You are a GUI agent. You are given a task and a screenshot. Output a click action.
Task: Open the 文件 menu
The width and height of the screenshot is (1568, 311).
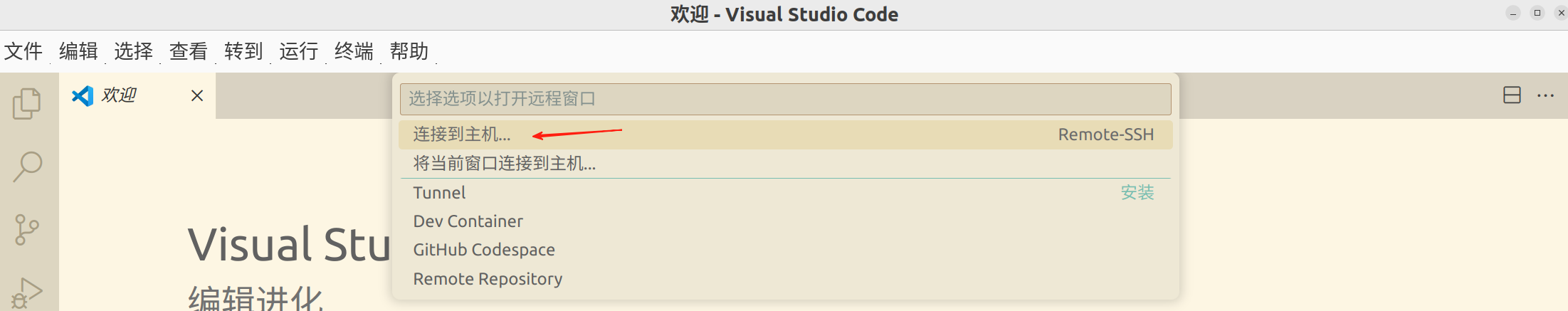[x=23, y=51]
